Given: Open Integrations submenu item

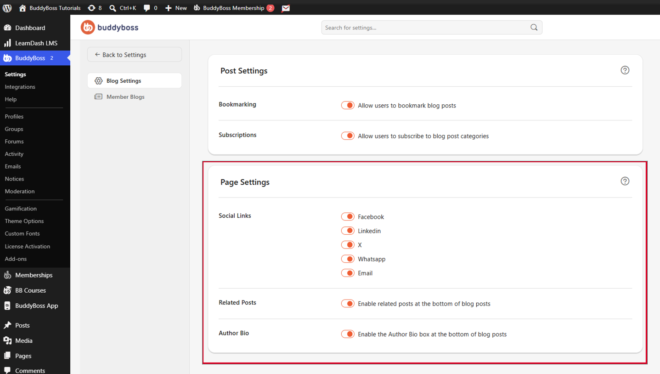Looking at the screenshot, I should pyautogui.click(x=20, y=87).
